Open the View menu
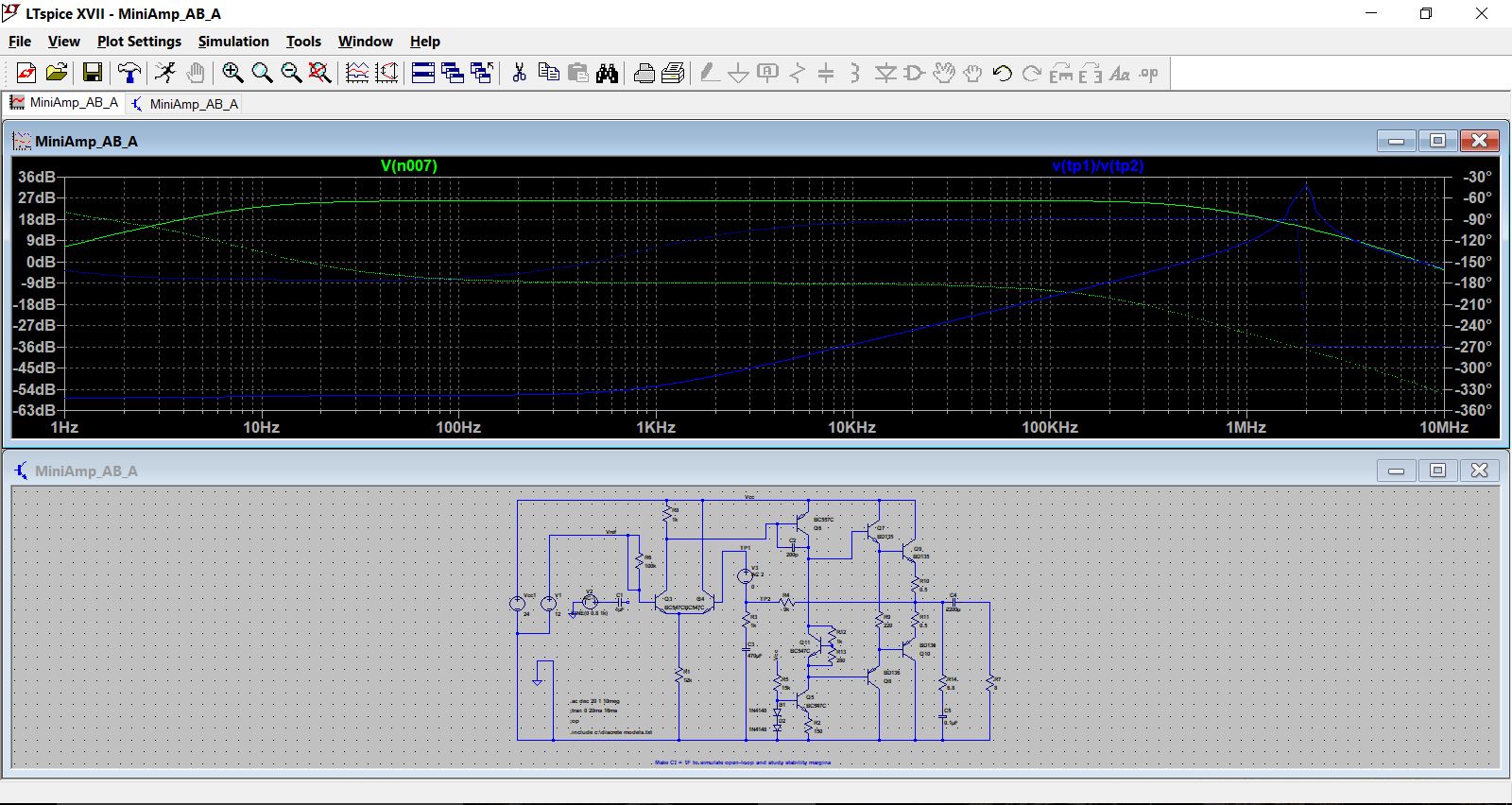The width and height of the screenshot is (1512, 805). click(63, 42)
